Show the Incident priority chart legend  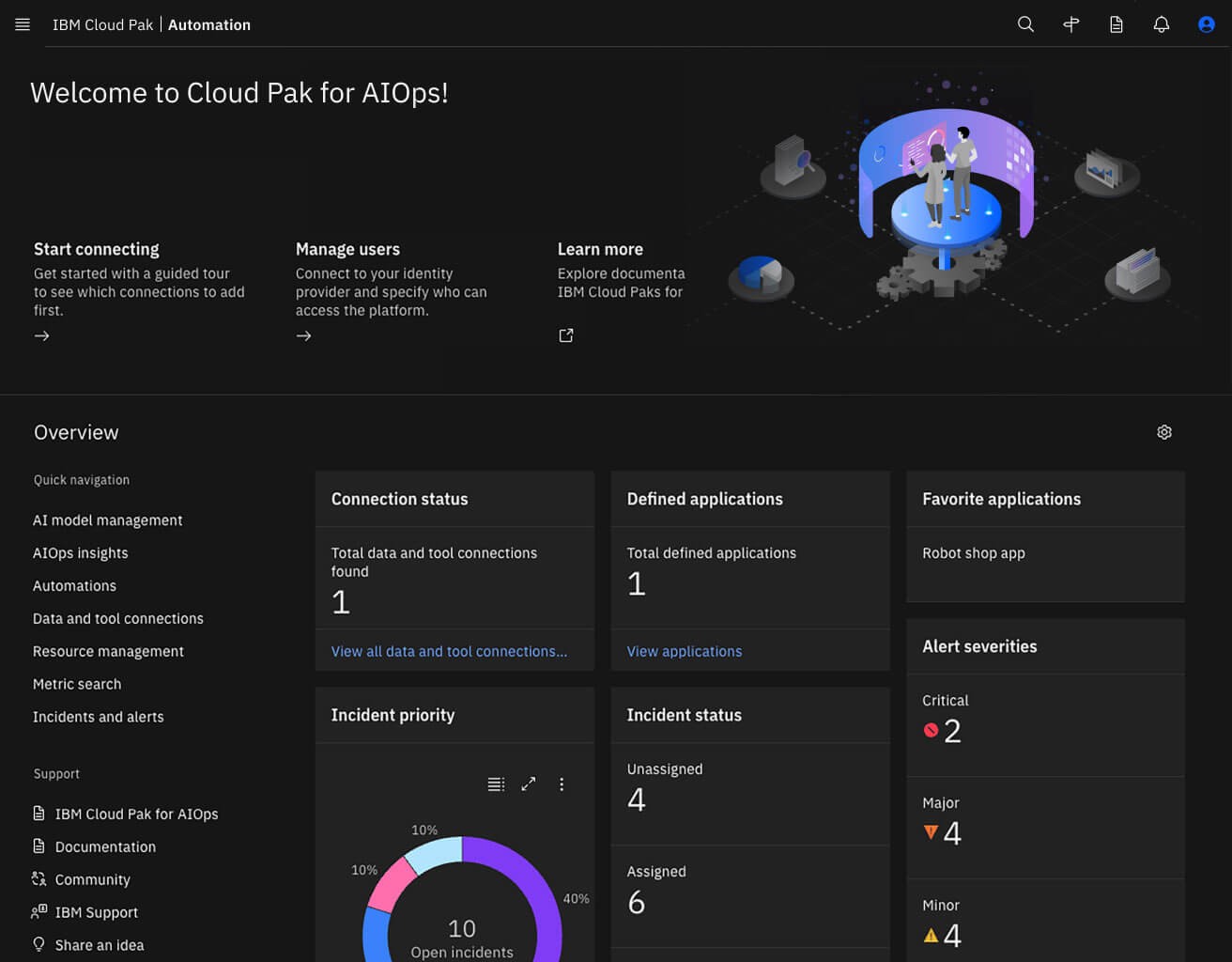pyautogui.click(x=496, y=784)
